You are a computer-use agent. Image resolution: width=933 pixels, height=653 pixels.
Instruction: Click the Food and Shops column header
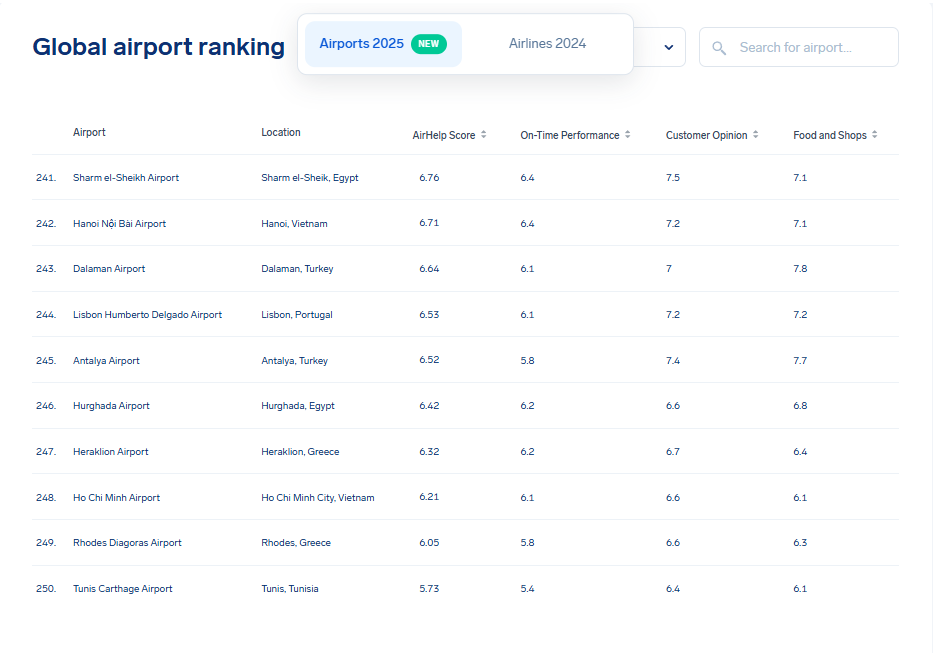click(x=829, y=135)
